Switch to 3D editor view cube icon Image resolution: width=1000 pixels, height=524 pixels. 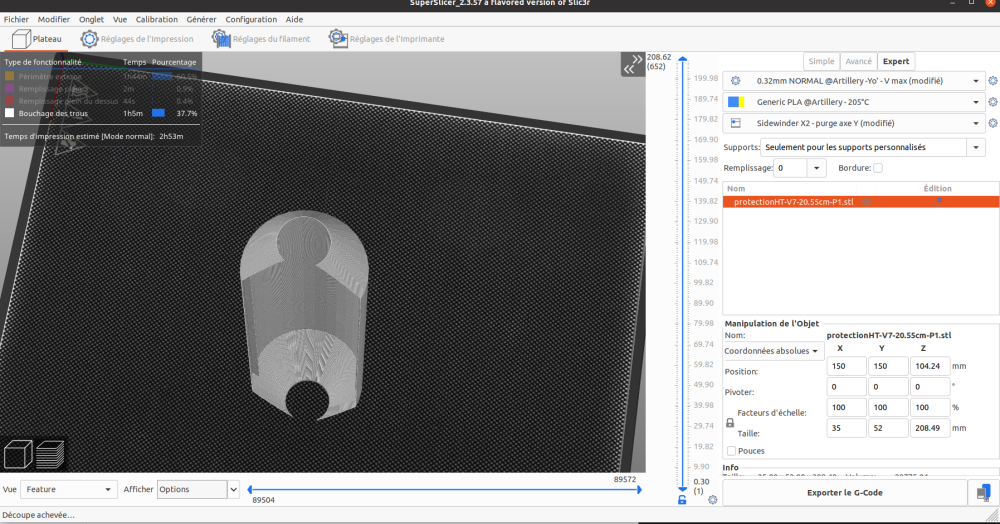point(18,455)
